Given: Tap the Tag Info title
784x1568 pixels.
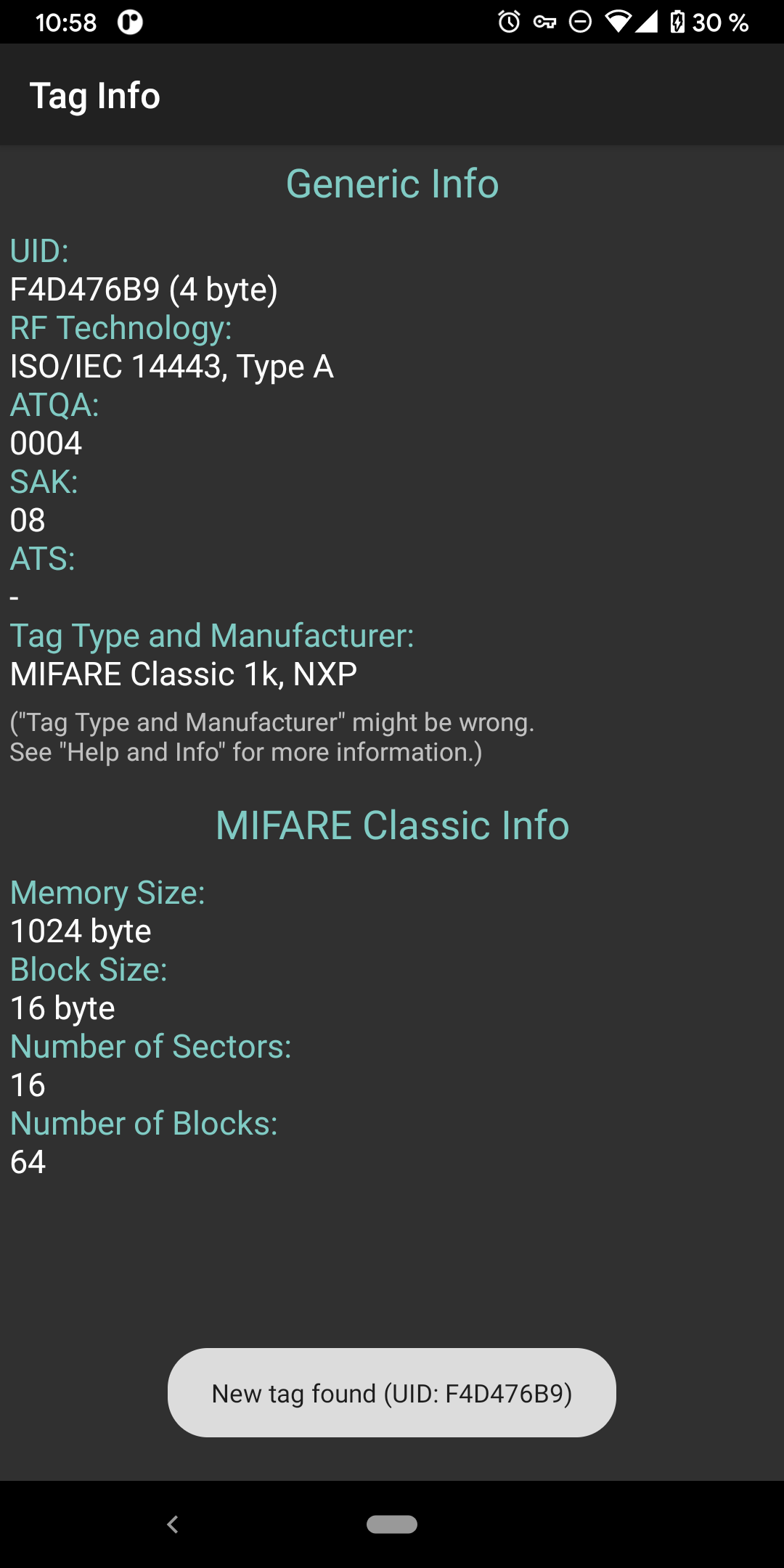Looking at the screenshot, I should (94, 96).
